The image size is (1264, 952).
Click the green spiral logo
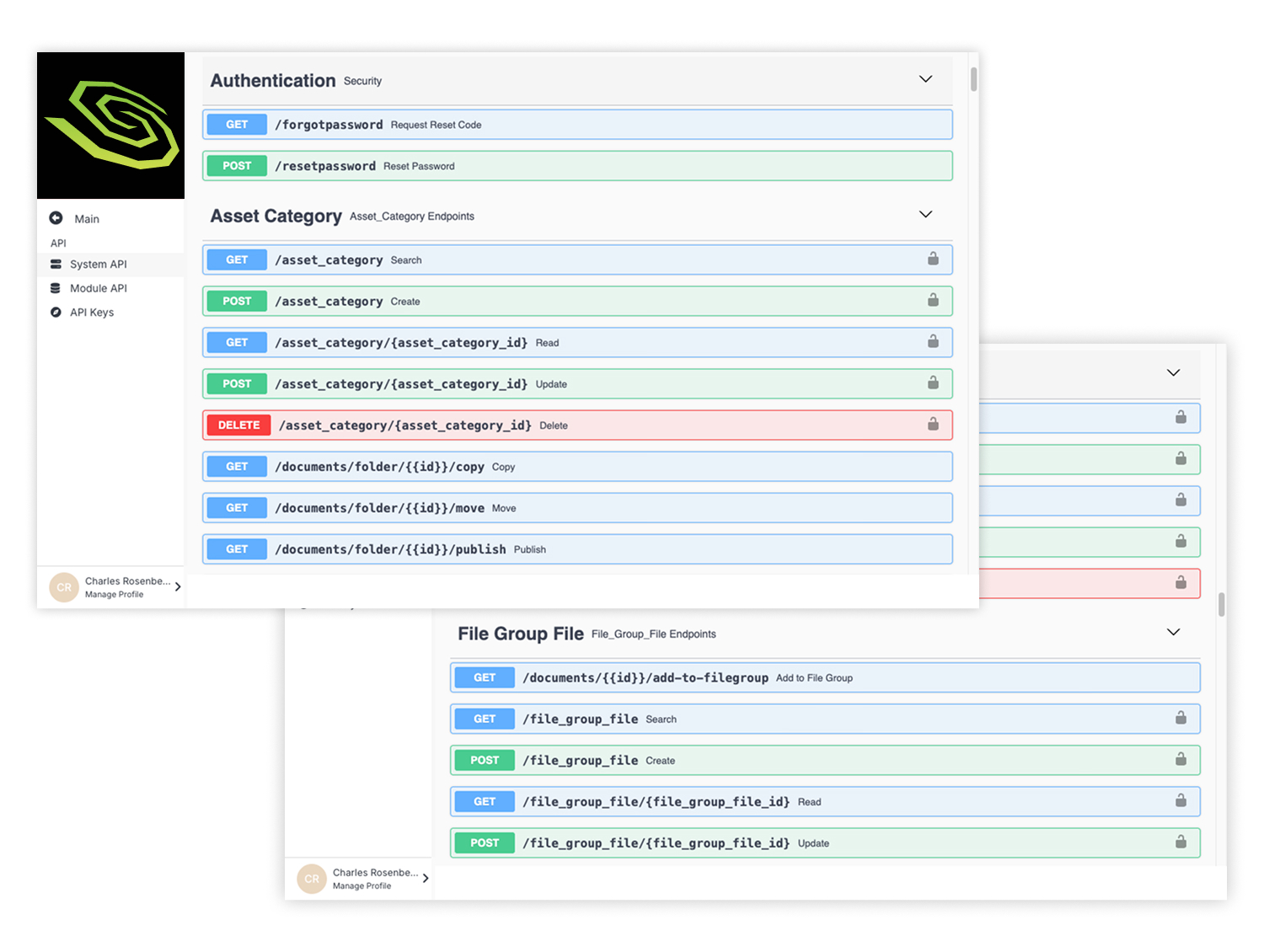coord(111,126)
